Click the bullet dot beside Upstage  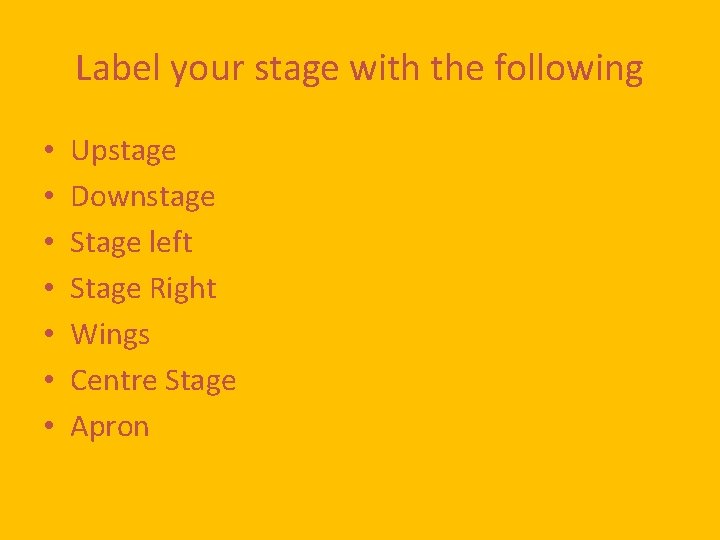[x=48, y=152]
